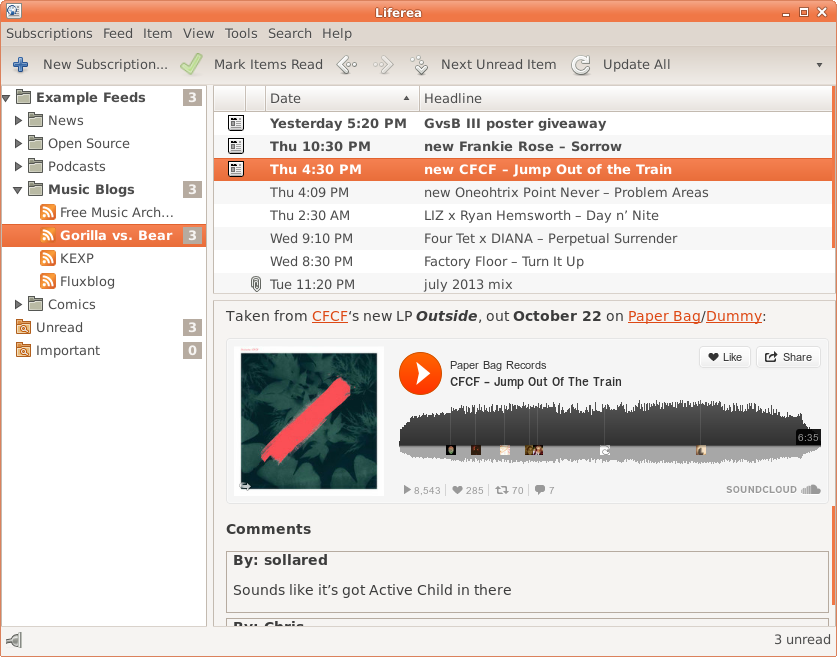
Task: Expand the Comics folder
Action: tap(19, 304)
